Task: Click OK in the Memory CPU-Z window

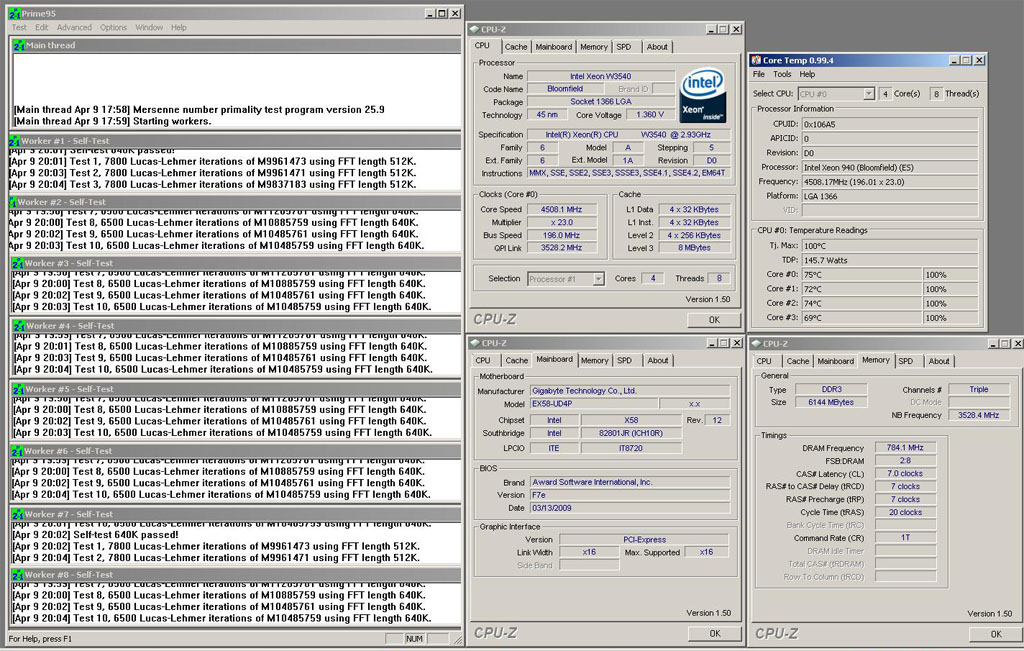Action: [x=996, y=634]
